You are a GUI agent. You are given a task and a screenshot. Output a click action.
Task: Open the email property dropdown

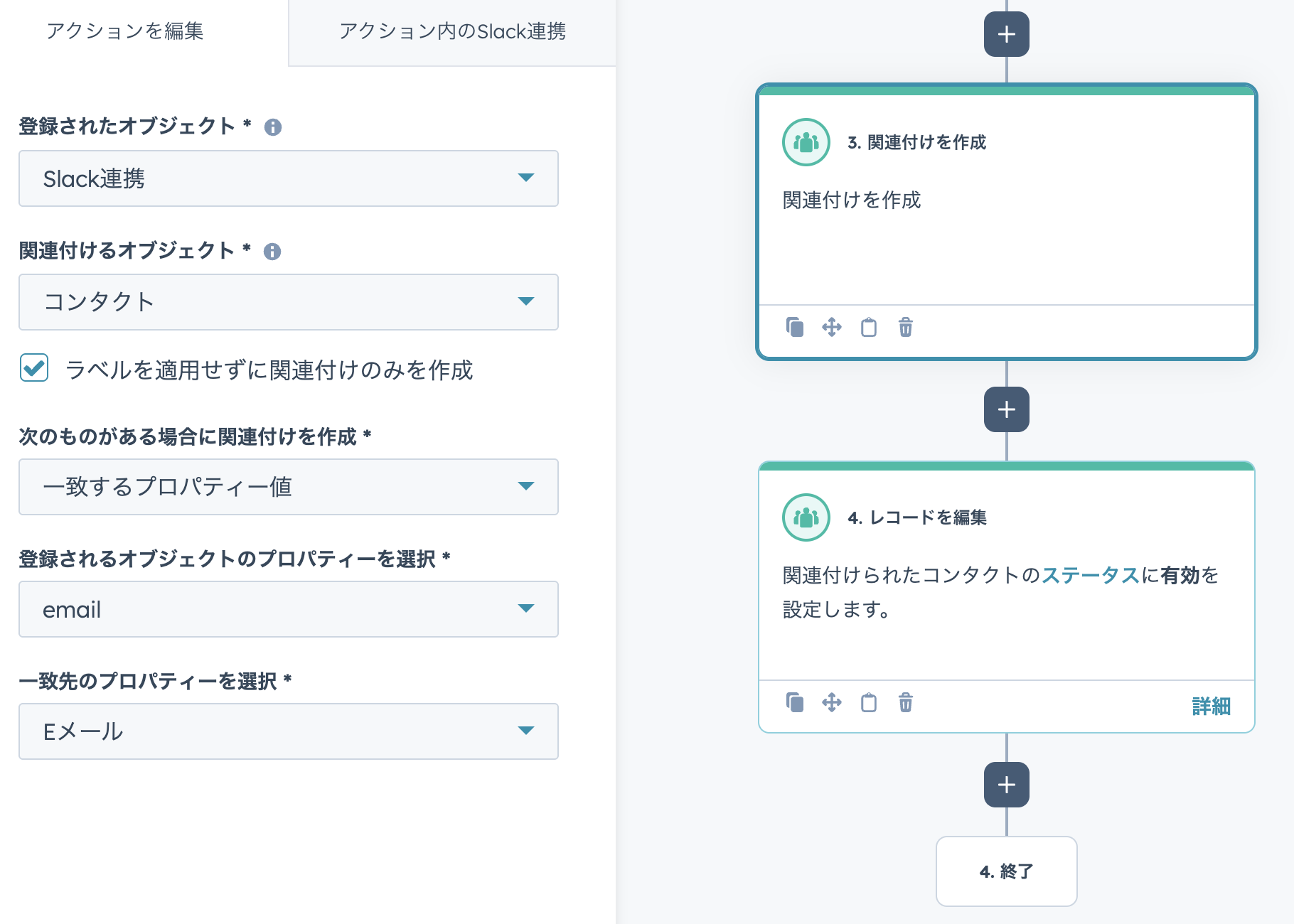289,609
